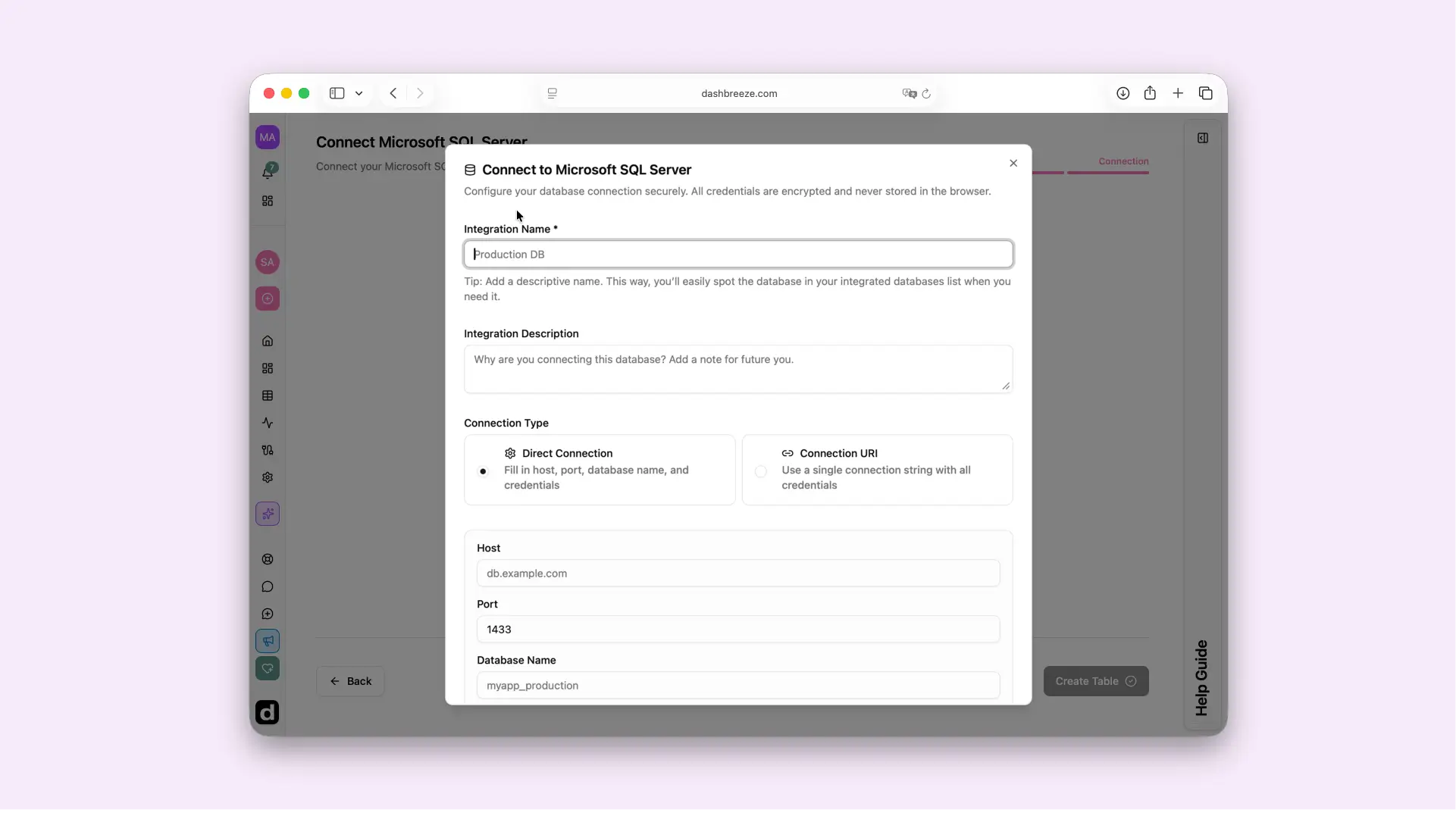Toggle the right Help Guide panel icon
Viewport: 1456px width, 819px height.
pos(1203,138)
